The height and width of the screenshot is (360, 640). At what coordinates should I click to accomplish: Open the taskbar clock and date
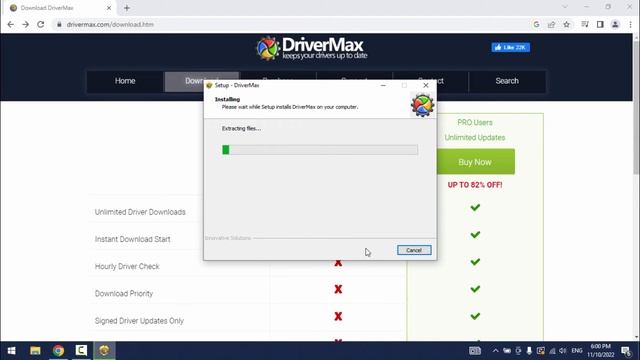tap(600, 351)
